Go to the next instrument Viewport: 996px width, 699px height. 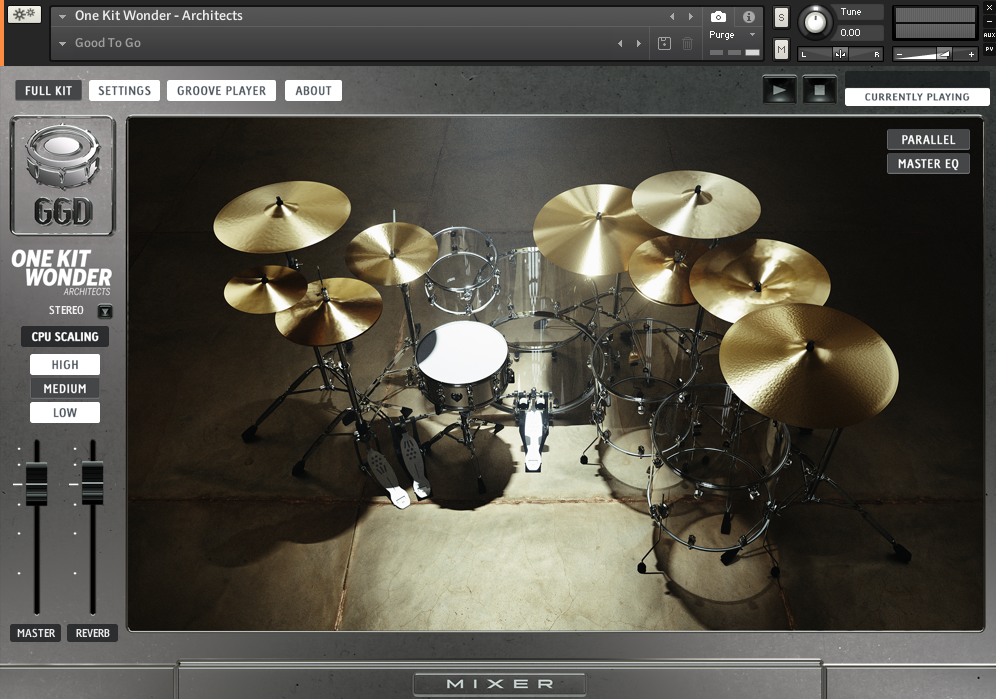690,17
